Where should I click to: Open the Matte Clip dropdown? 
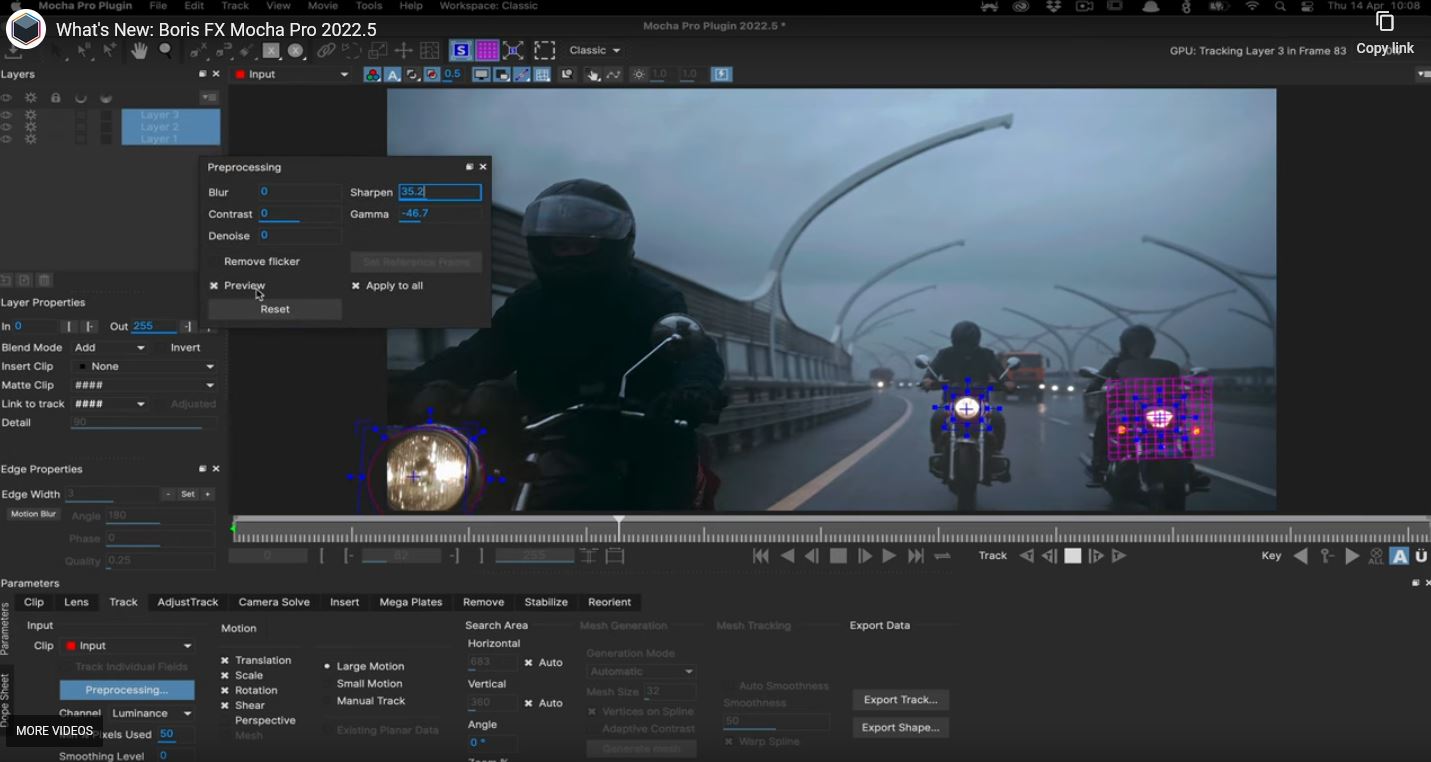(x=145, y=386)
